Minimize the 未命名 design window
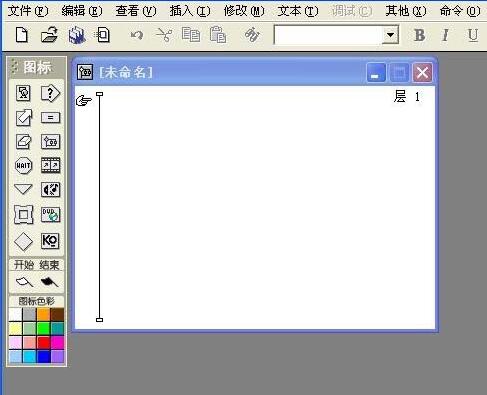 376,73
